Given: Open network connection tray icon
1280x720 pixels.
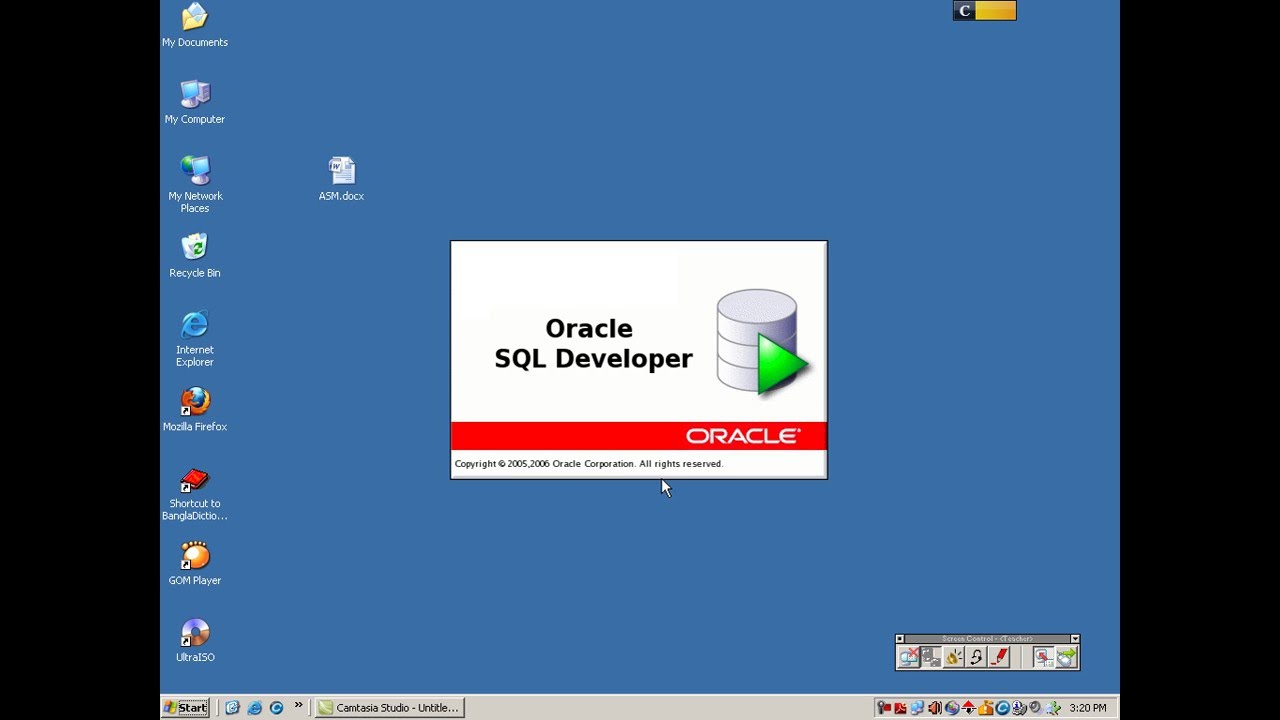Looking at the screenshot, I should pos(917,708).
